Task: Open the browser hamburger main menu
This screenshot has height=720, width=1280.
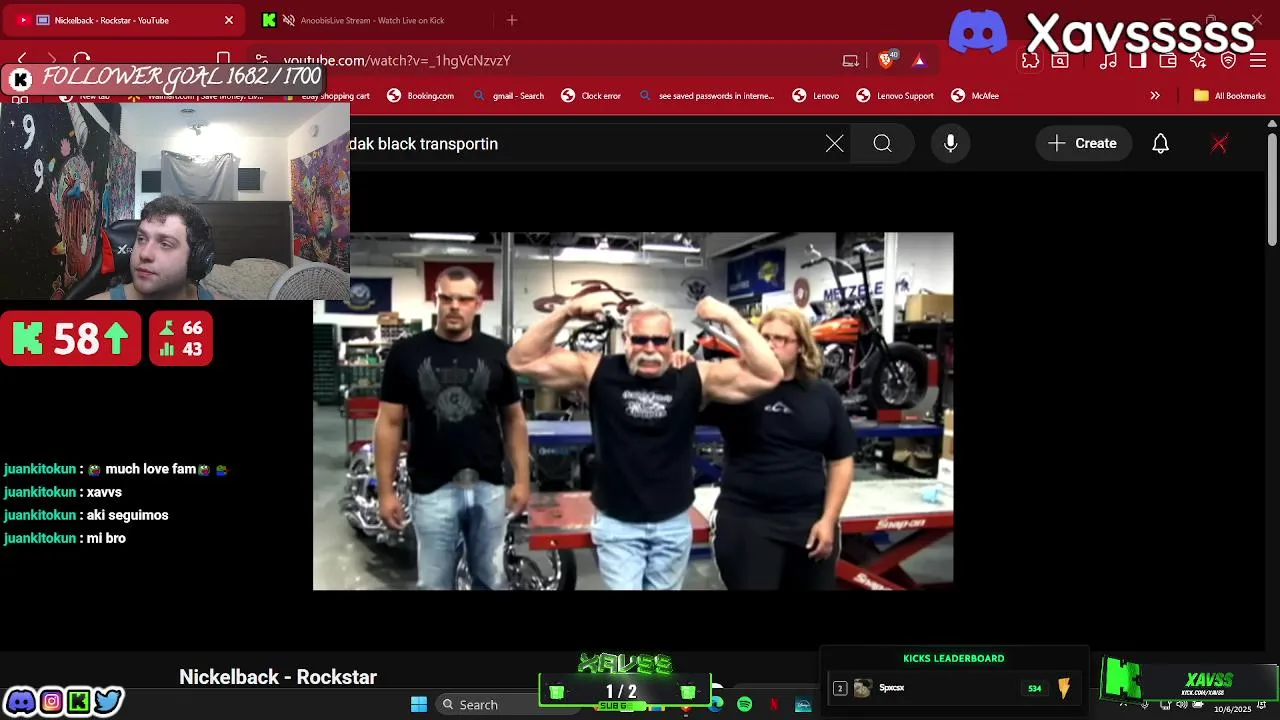Action: (1259, 61)
